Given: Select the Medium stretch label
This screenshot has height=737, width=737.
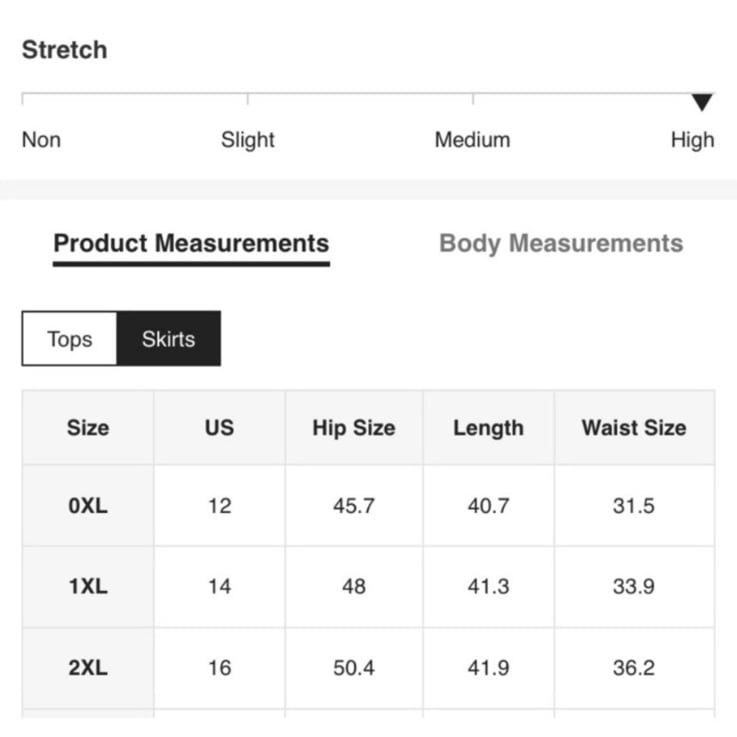Looking at the screenshot, I should coord(472,140).
